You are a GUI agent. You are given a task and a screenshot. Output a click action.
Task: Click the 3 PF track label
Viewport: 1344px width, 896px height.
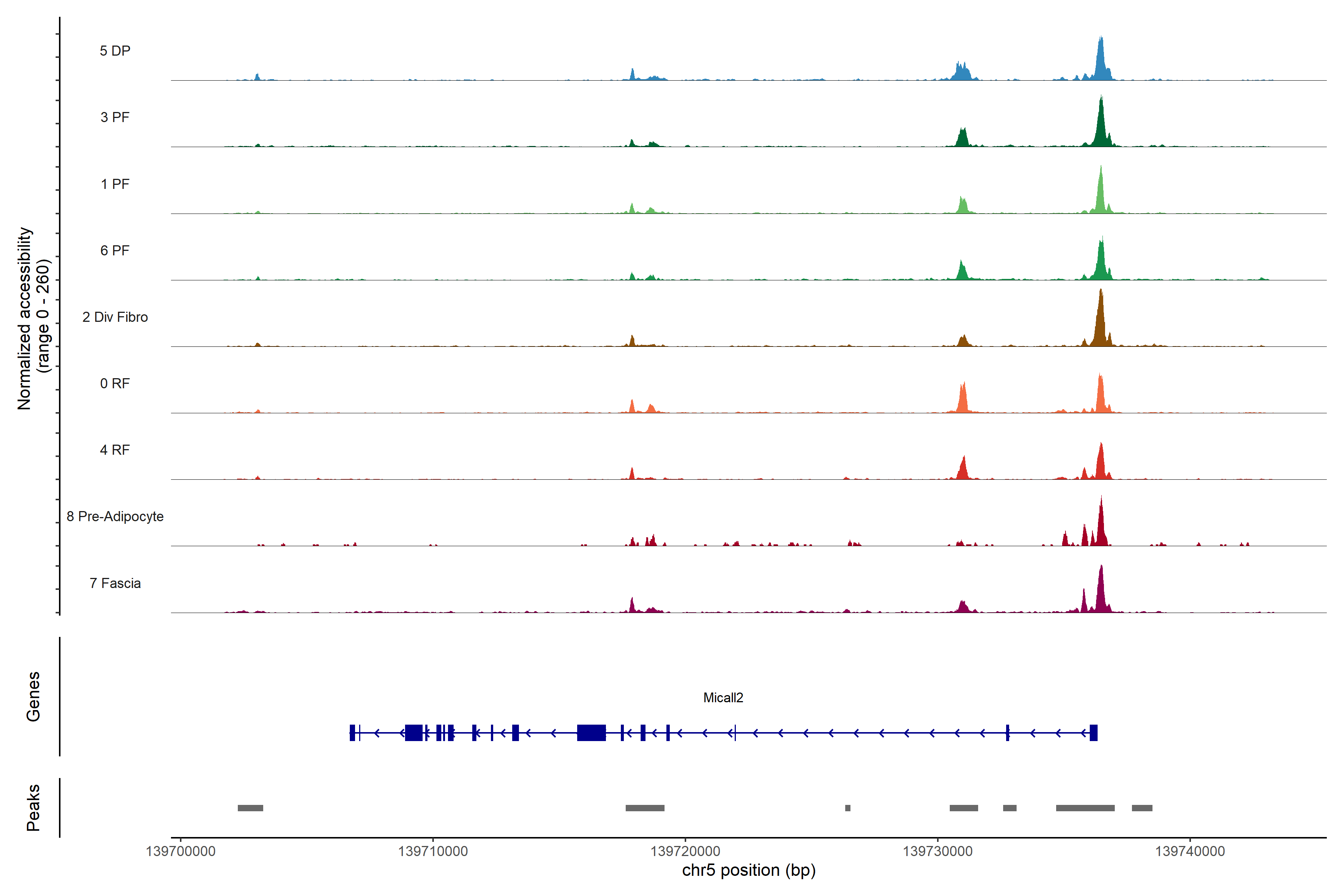tap(115, 117)
